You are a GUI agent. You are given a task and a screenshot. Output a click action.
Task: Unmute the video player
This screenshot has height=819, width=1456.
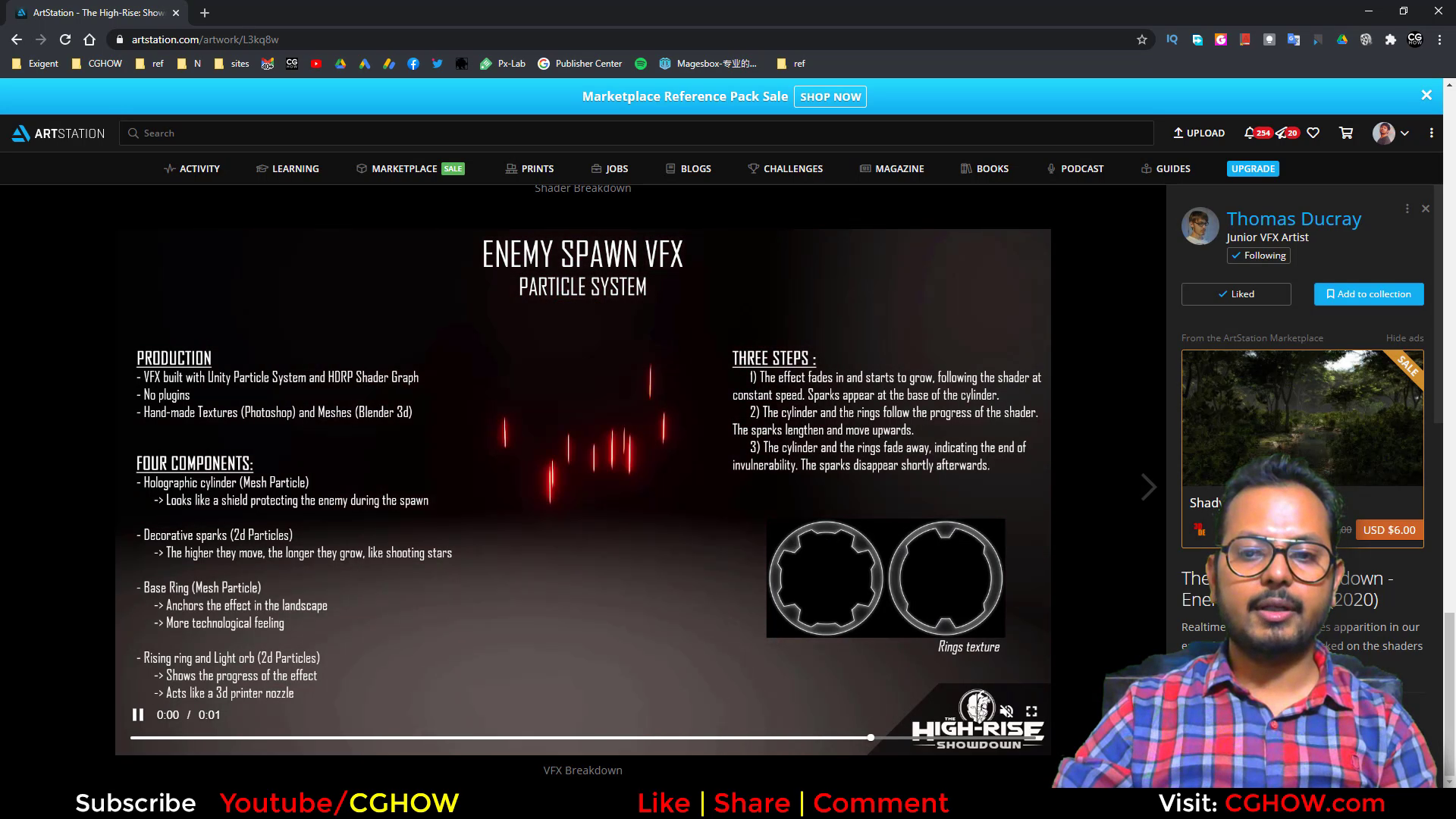[1006, 711]
